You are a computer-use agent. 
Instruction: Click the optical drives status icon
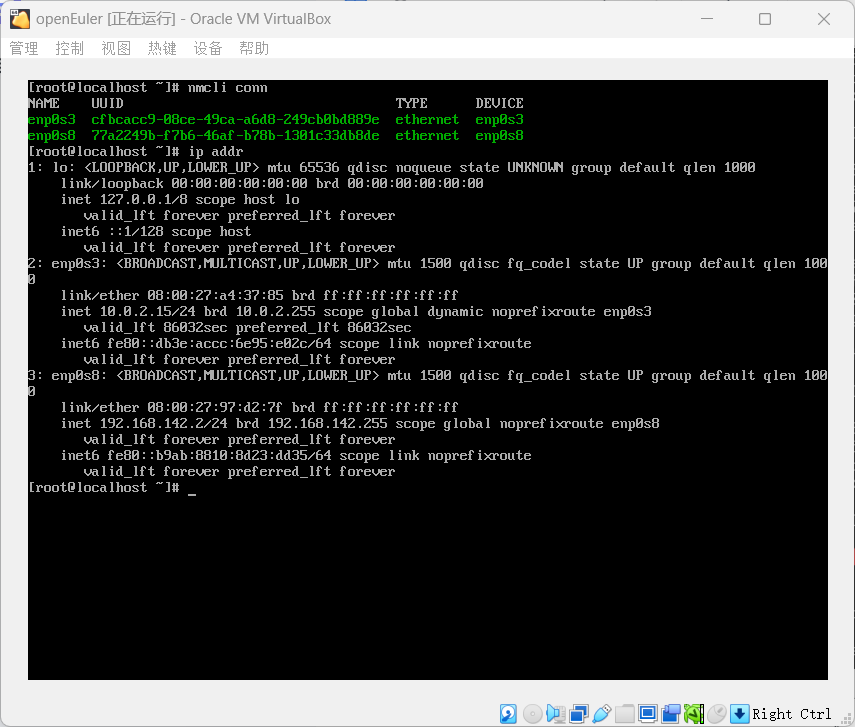[531, 713]
